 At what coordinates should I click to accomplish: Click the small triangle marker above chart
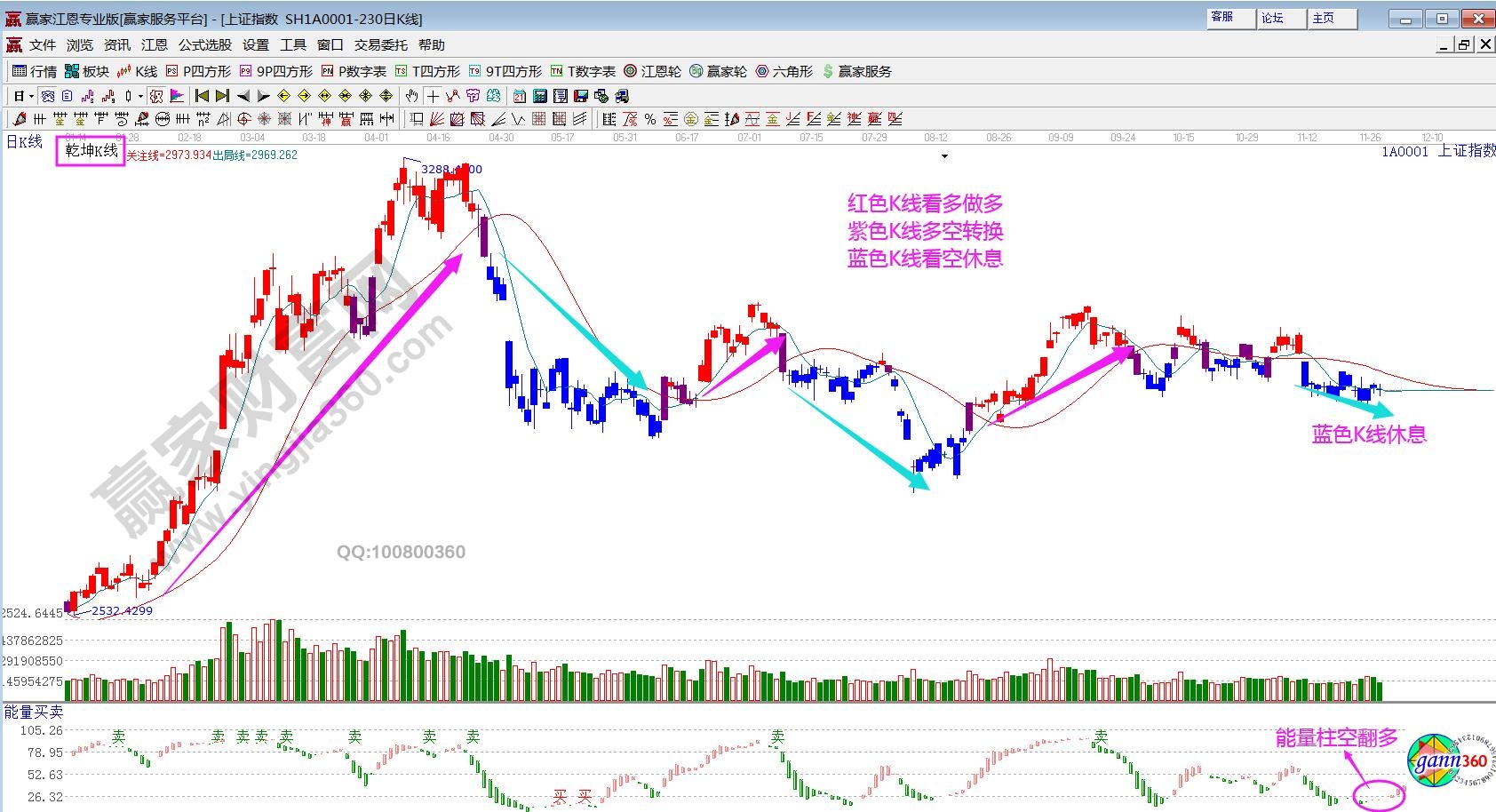tap(944, 156)
